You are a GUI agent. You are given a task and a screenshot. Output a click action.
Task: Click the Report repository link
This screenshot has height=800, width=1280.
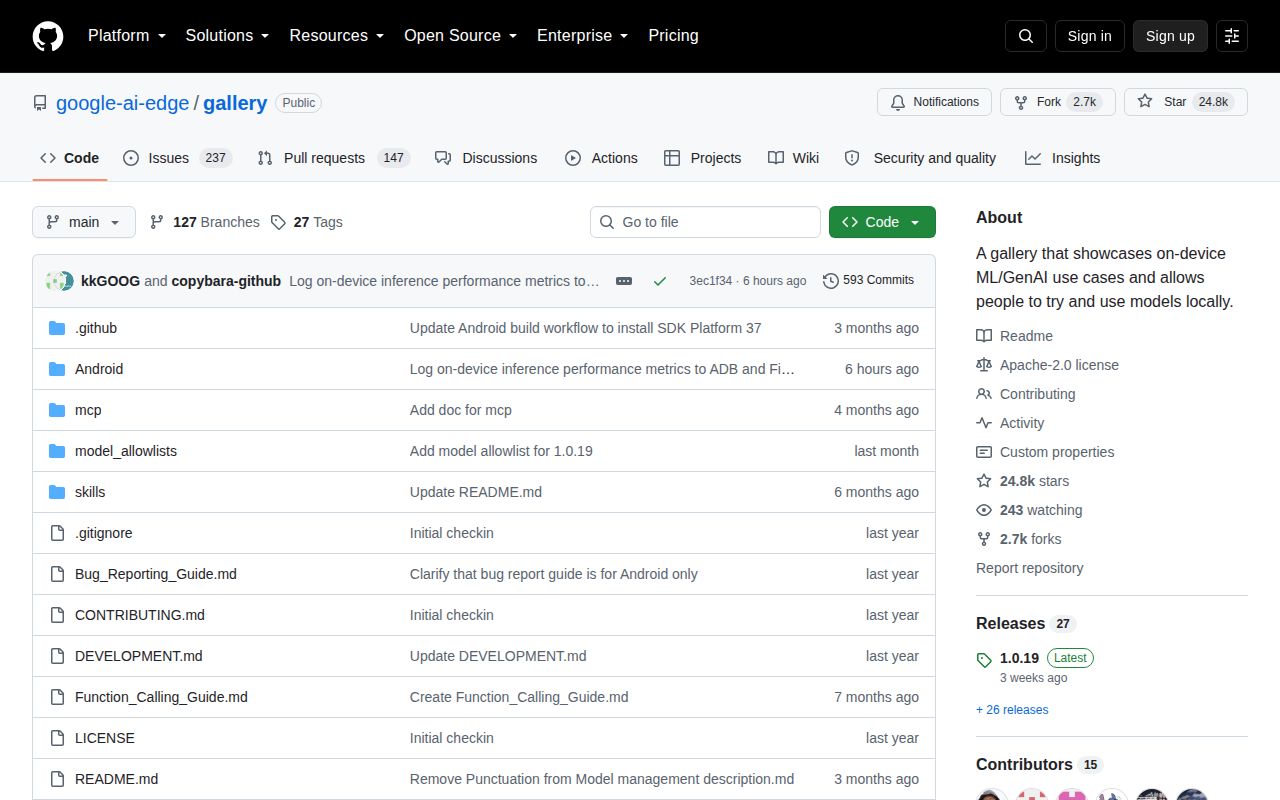tap(1029, 568)
